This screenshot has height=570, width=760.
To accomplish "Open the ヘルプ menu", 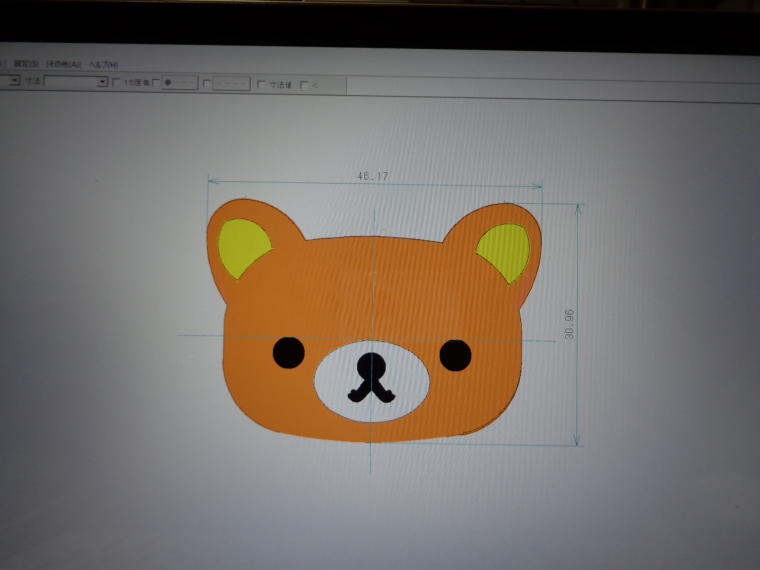I will [x=103, y=65].
